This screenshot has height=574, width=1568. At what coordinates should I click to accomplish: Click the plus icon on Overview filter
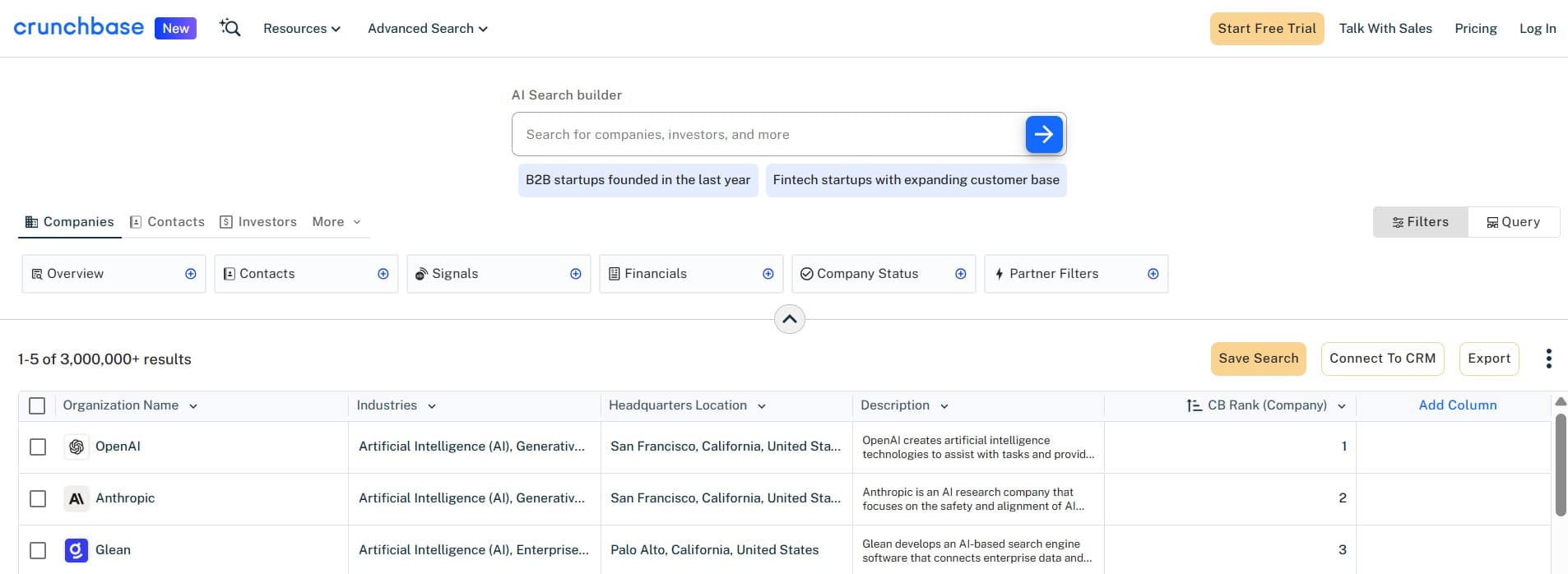pyautogui.click(x=191, y=274)
